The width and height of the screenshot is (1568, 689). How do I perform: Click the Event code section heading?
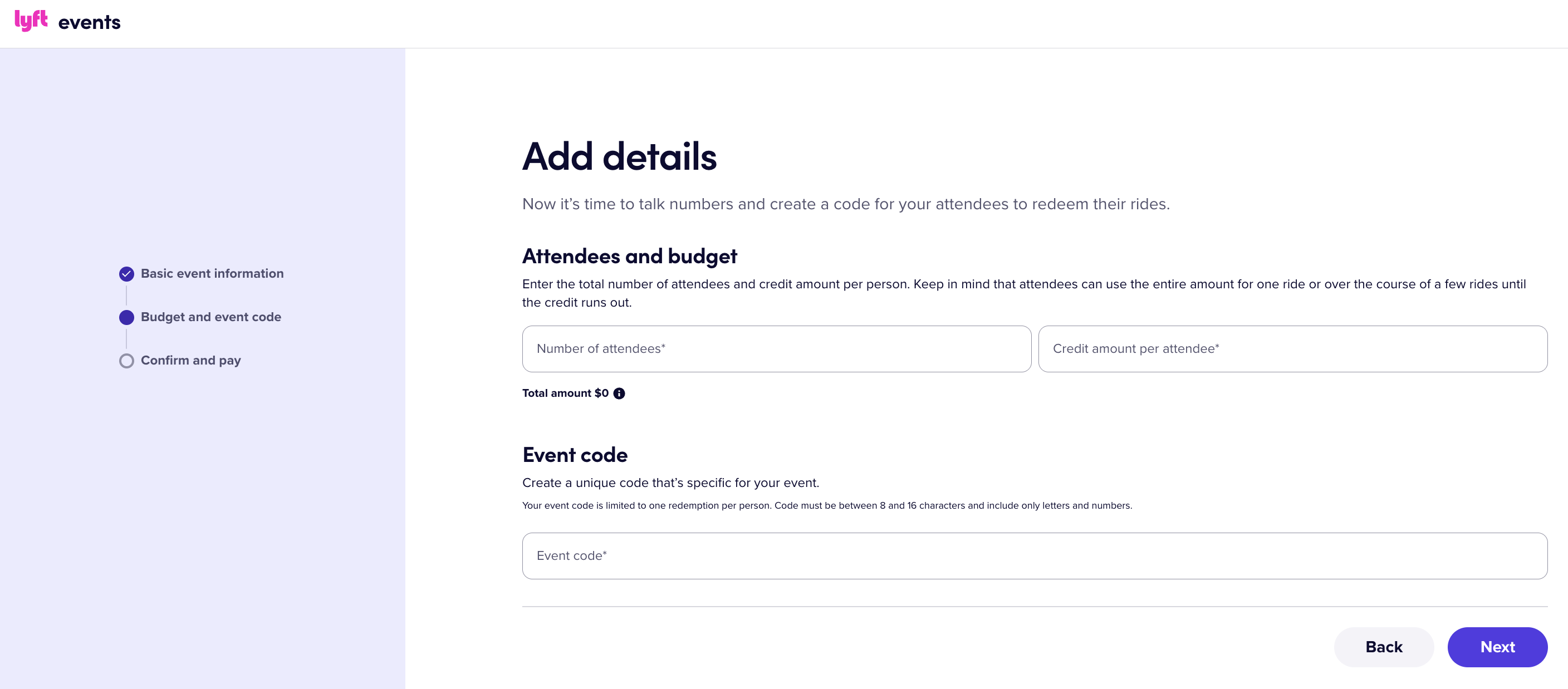(575, 455)
